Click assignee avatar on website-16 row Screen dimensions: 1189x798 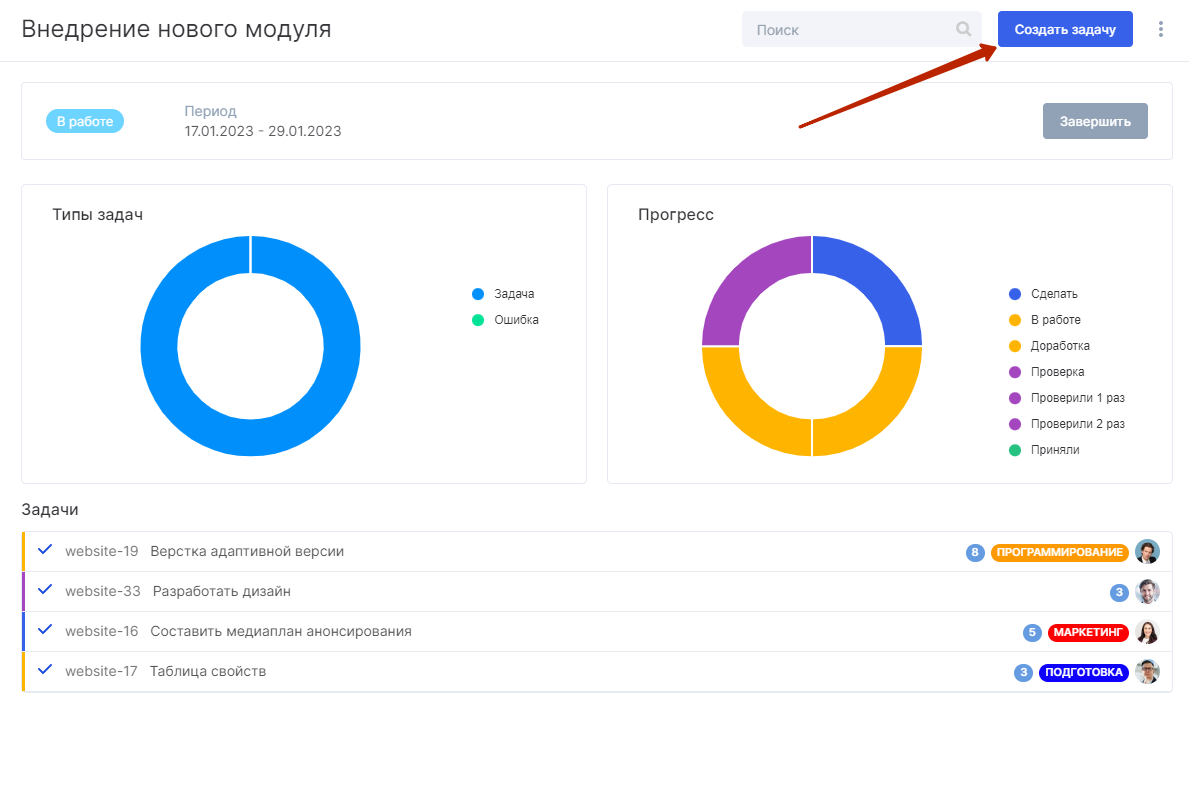[1147, 632]
